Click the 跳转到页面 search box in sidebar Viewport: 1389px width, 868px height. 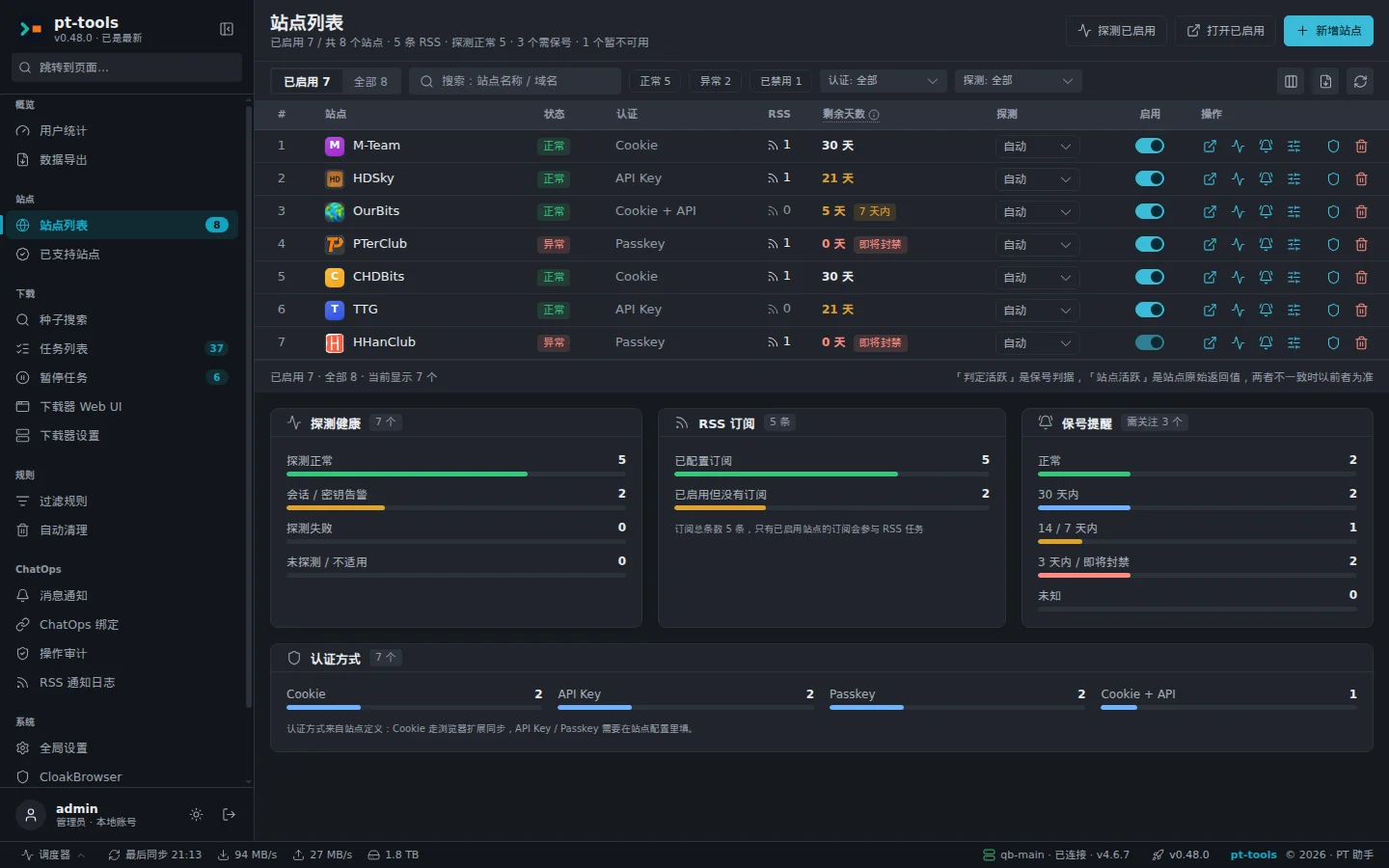tap(126, 68)
